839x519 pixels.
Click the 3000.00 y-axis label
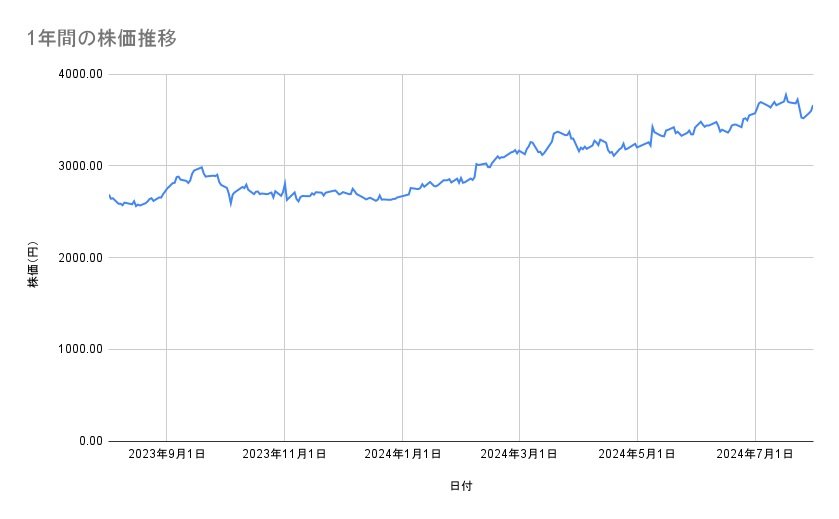[x=78, y=166]
